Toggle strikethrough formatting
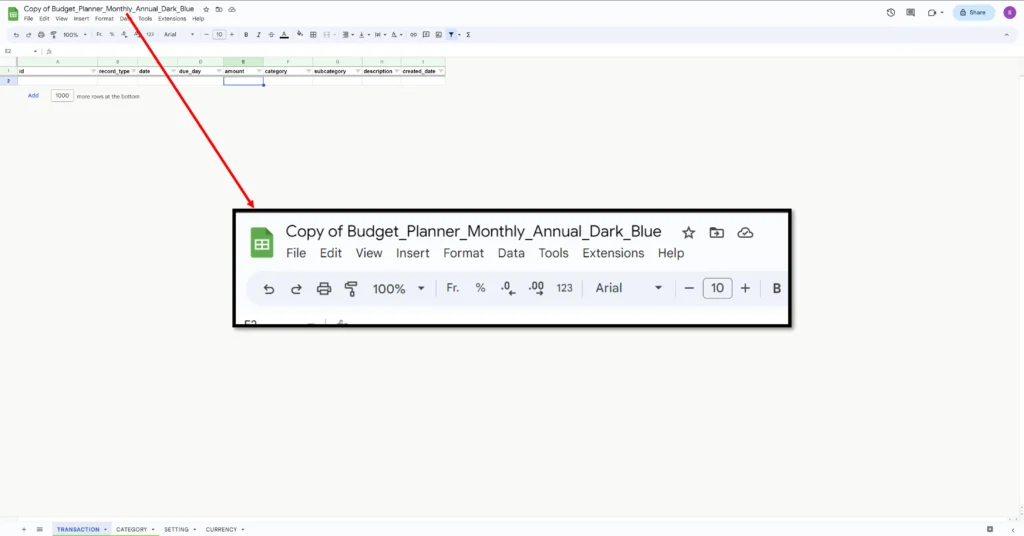 tap(271, 34)
